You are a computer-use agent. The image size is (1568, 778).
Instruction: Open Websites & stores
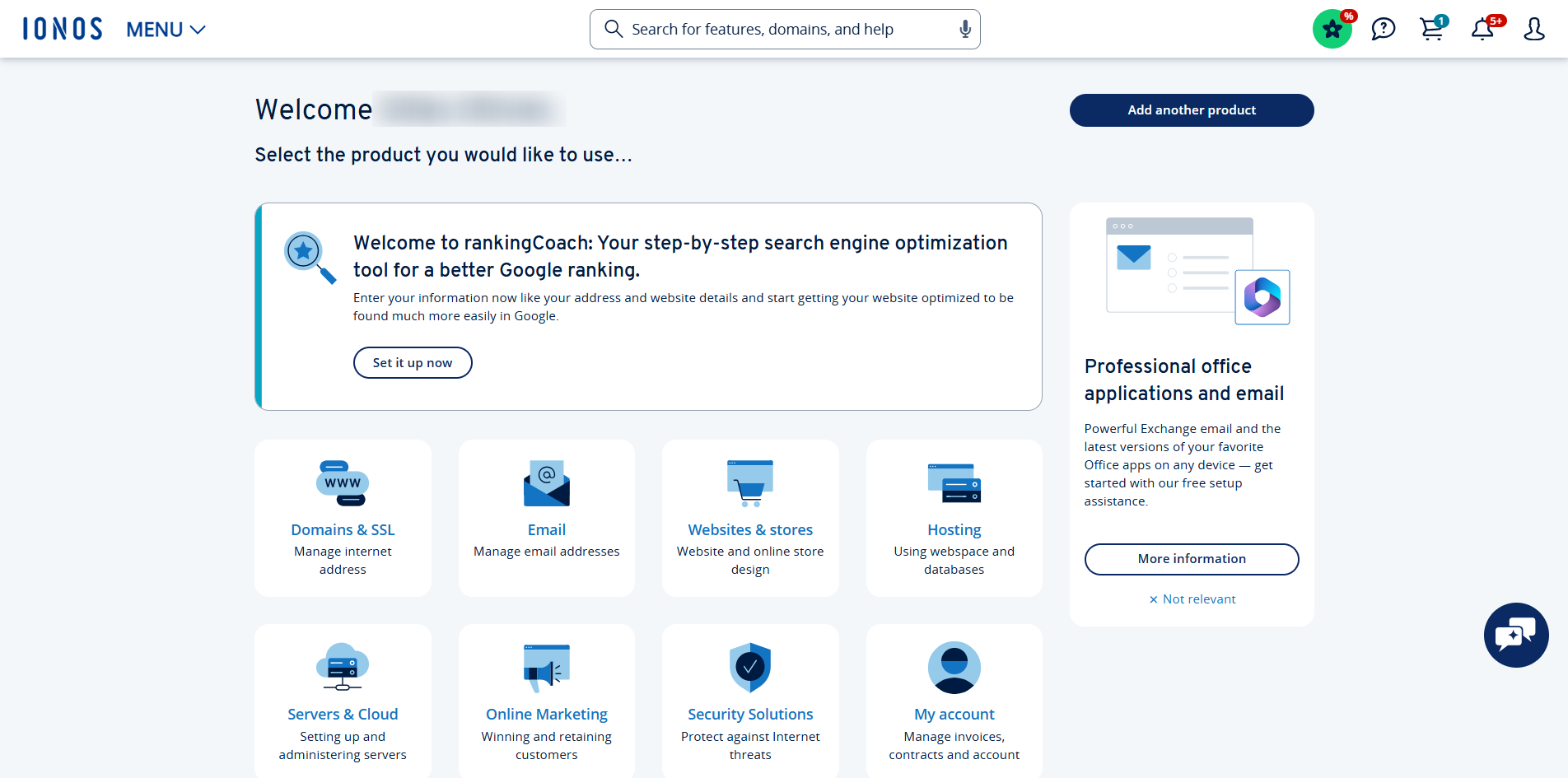point(749,518)
